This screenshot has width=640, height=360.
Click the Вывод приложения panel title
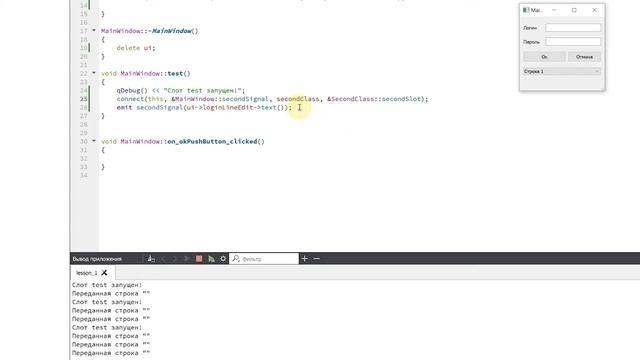(97, 259)
